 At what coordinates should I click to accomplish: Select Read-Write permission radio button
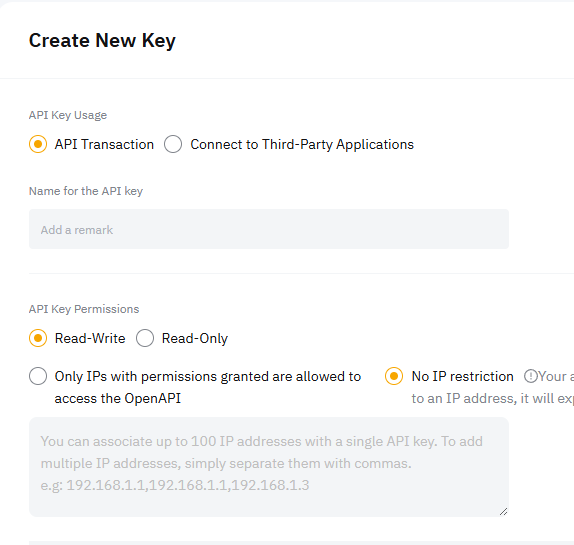[38, 338]
